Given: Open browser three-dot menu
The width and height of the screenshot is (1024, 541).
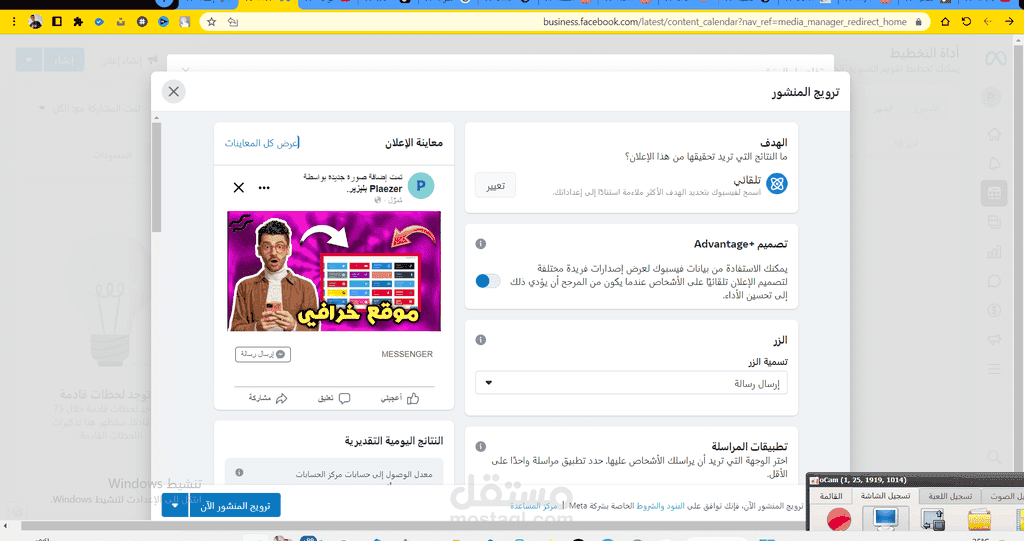Looking at the screenshot, I should click(14, 22).
